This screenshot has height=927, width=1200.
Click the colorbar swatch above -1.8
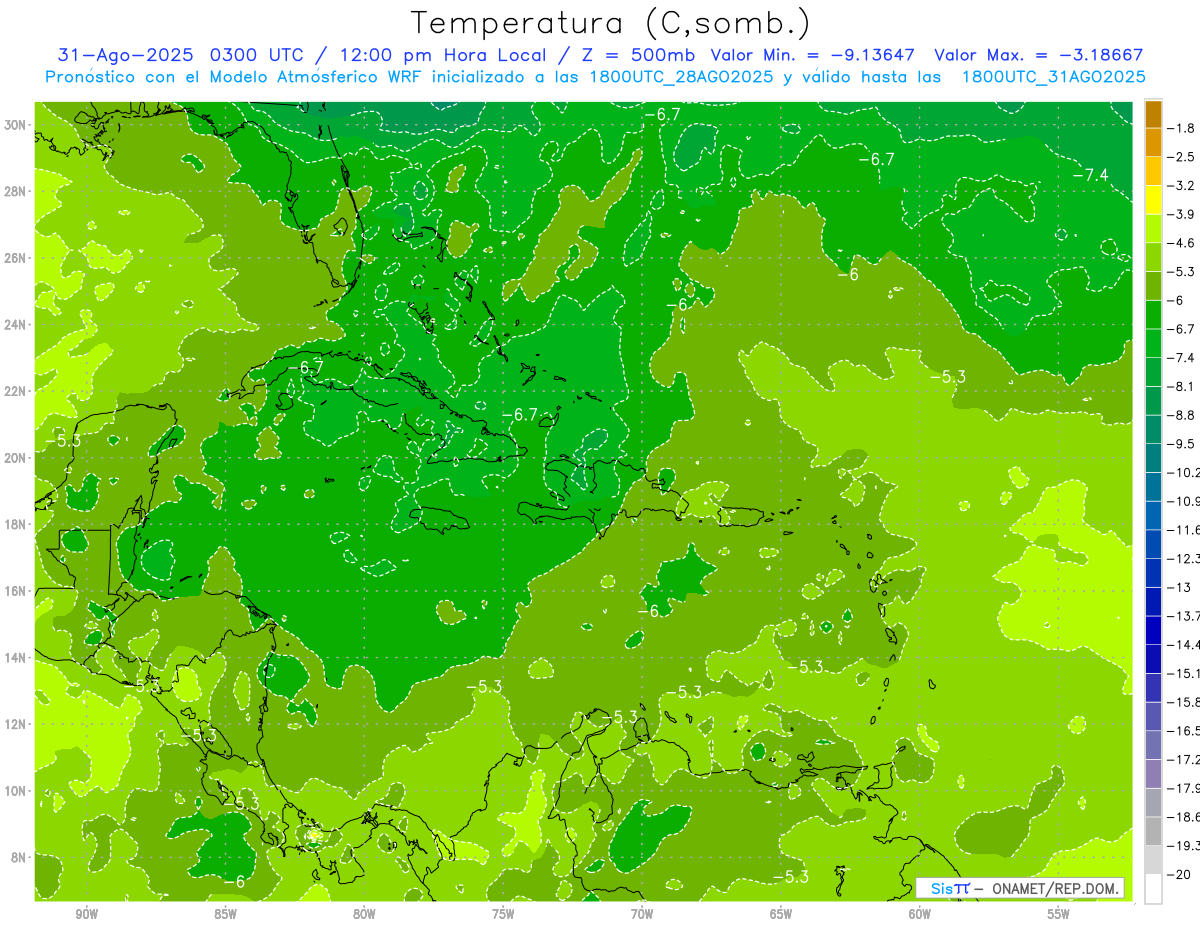pyautogui.click(x=1153, y=114)
